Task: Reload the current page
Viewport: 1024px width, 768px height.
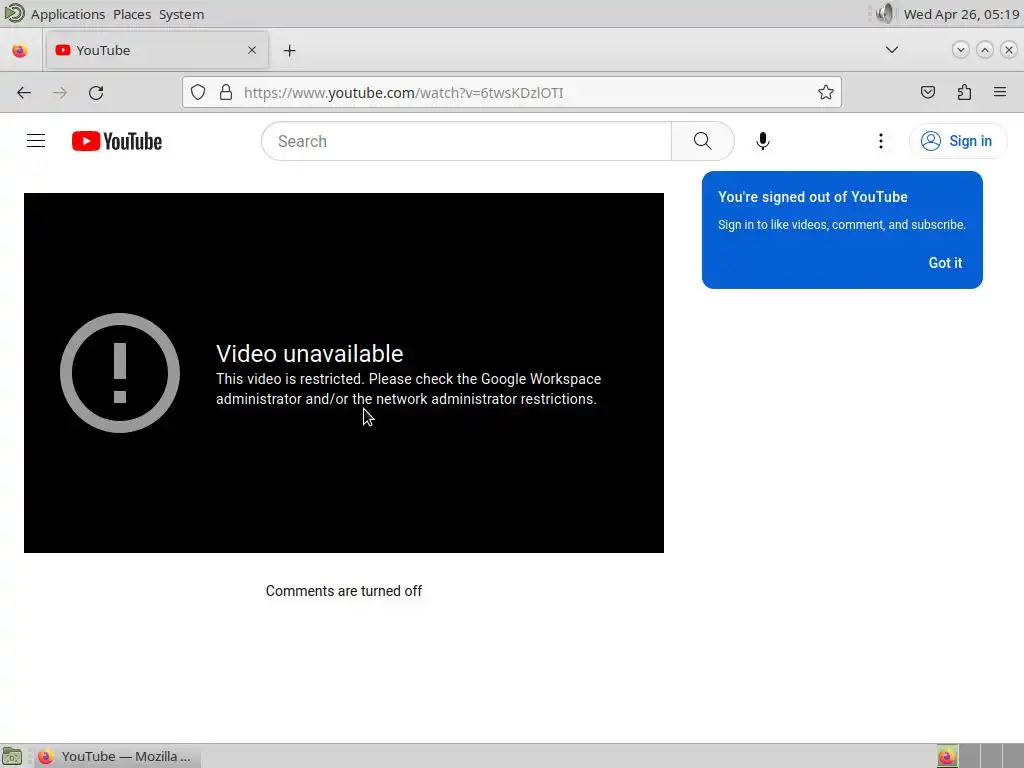Action: pyautogui.click(x=96, y=93)
